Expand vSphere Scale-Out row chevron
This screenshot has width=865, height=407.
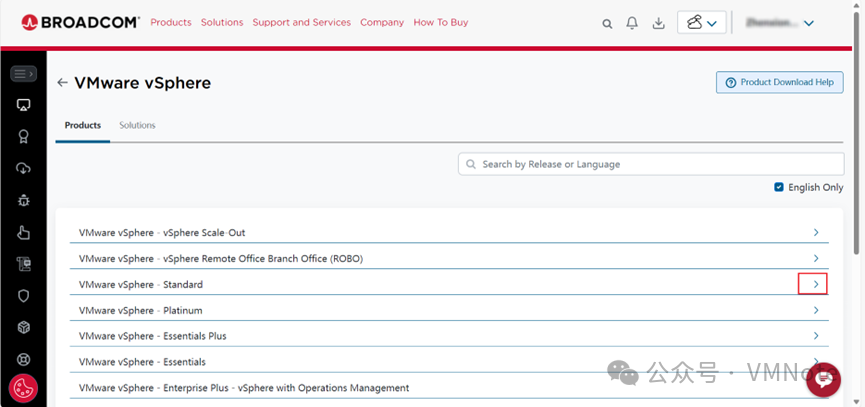tap(815, 233)
